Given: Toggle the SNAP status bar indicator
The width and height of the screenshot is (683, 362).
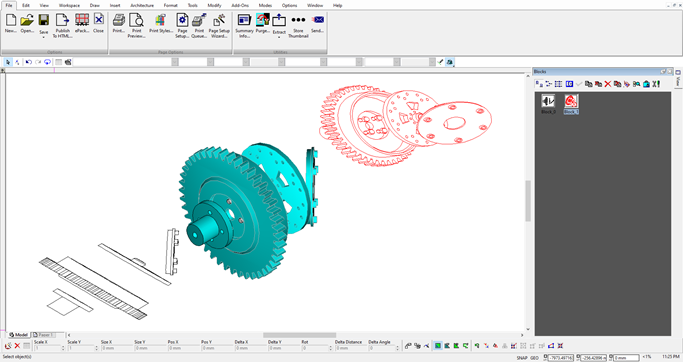Looking at the screenshot, I should click(522, 358).
